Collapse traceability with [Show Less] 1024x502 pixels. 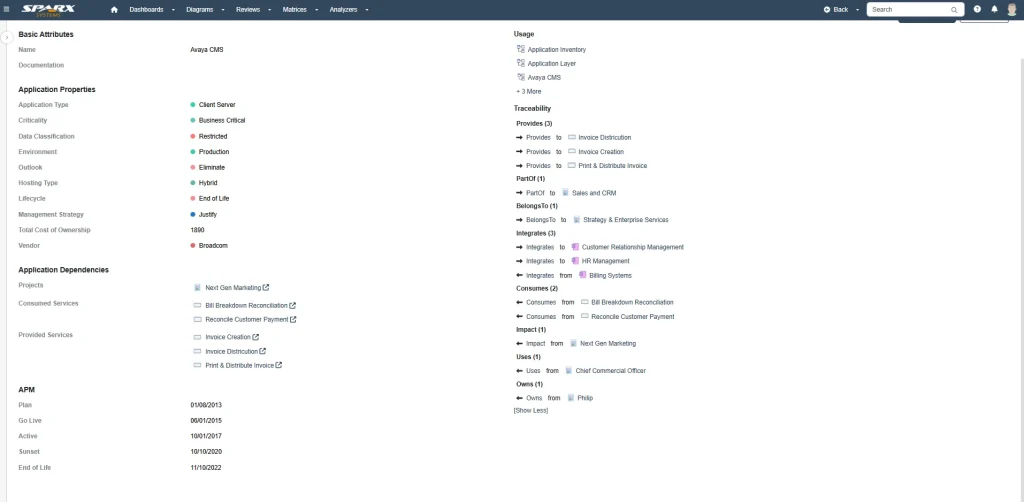531,411
